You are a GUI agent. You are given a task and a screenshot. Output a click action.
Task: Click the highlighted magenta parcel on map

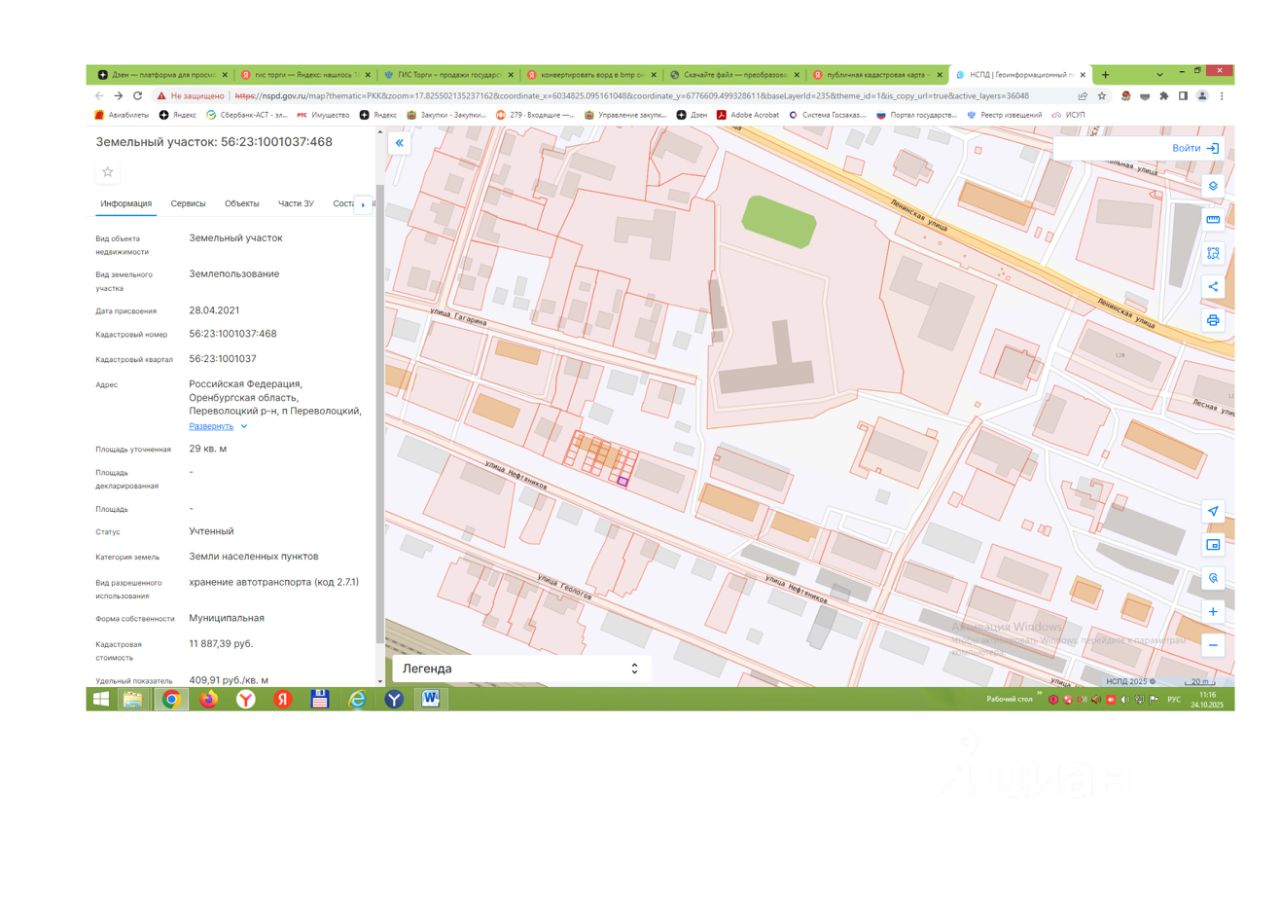[623, 482]
